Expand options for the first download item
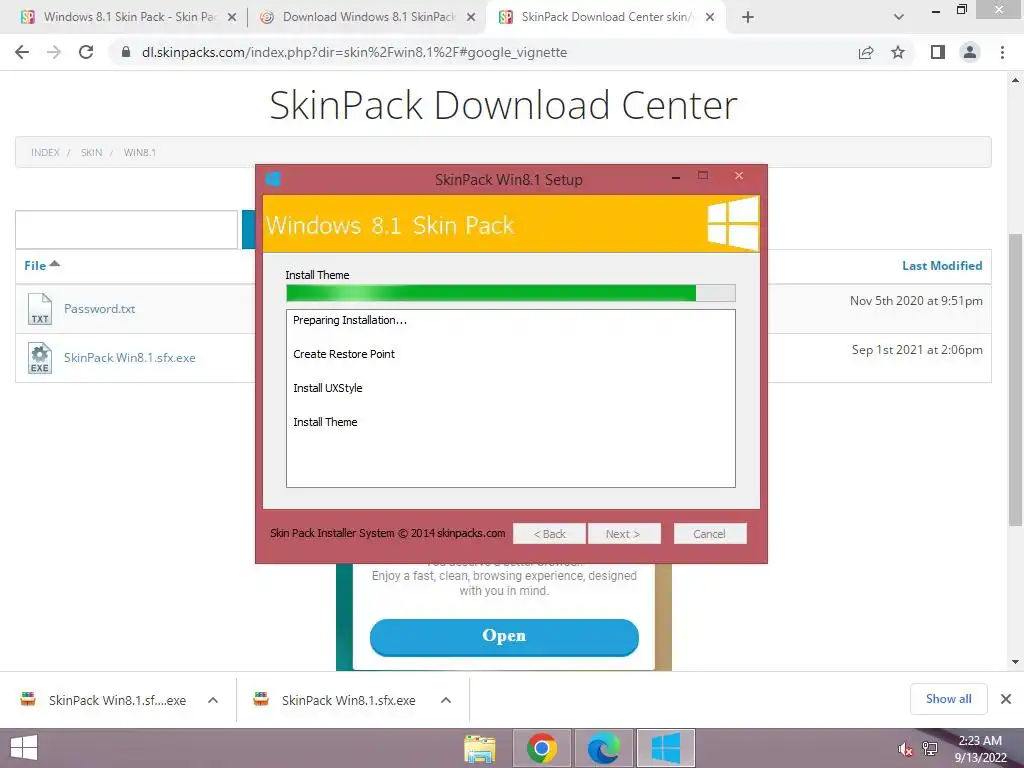The height and width of the screenshot is (768, 1024). pos(213,700)
